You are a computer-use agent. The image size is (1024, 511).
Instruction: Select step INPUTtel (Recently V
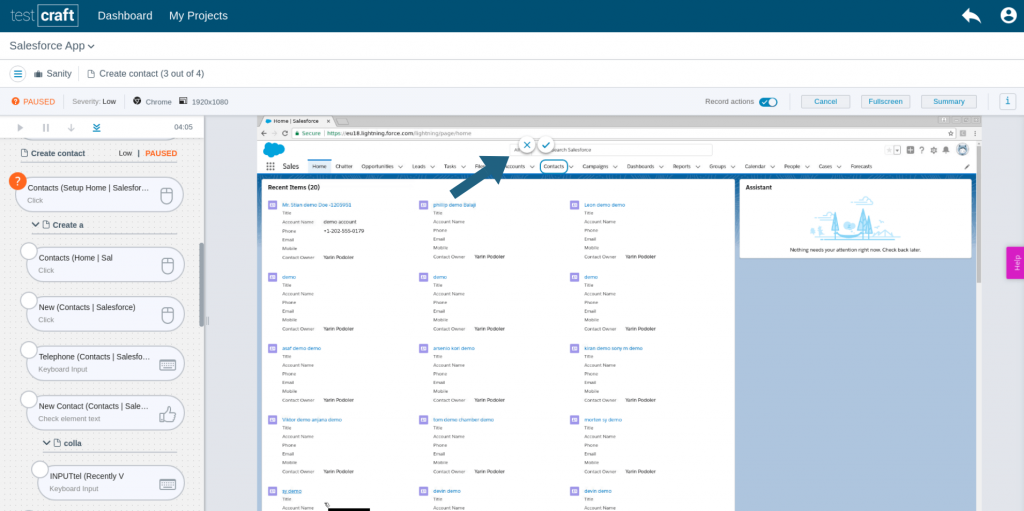coord(110,482)
